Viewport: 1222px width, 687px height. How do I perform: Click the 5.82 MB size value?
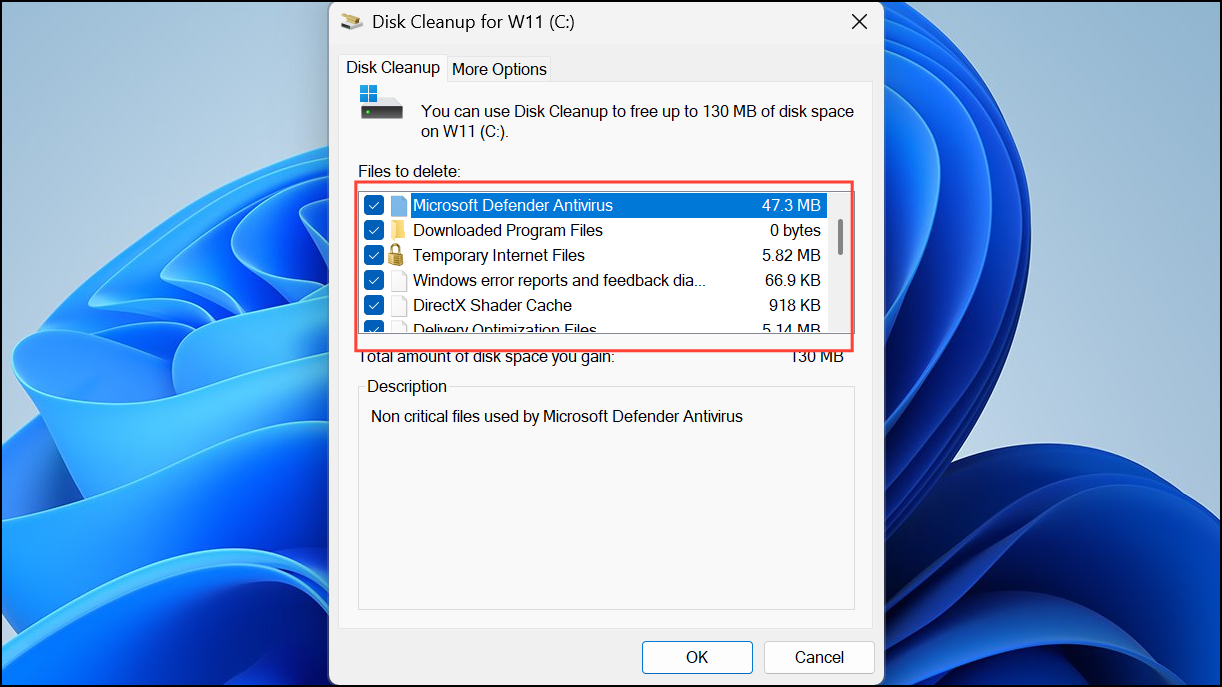pyautogui.click(x=791, y=255)
